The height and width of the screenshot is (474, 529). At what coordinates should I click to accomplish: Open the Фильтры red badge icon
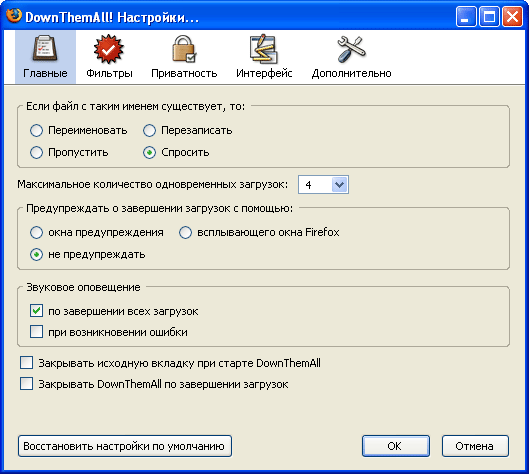[x=109, y=49]
